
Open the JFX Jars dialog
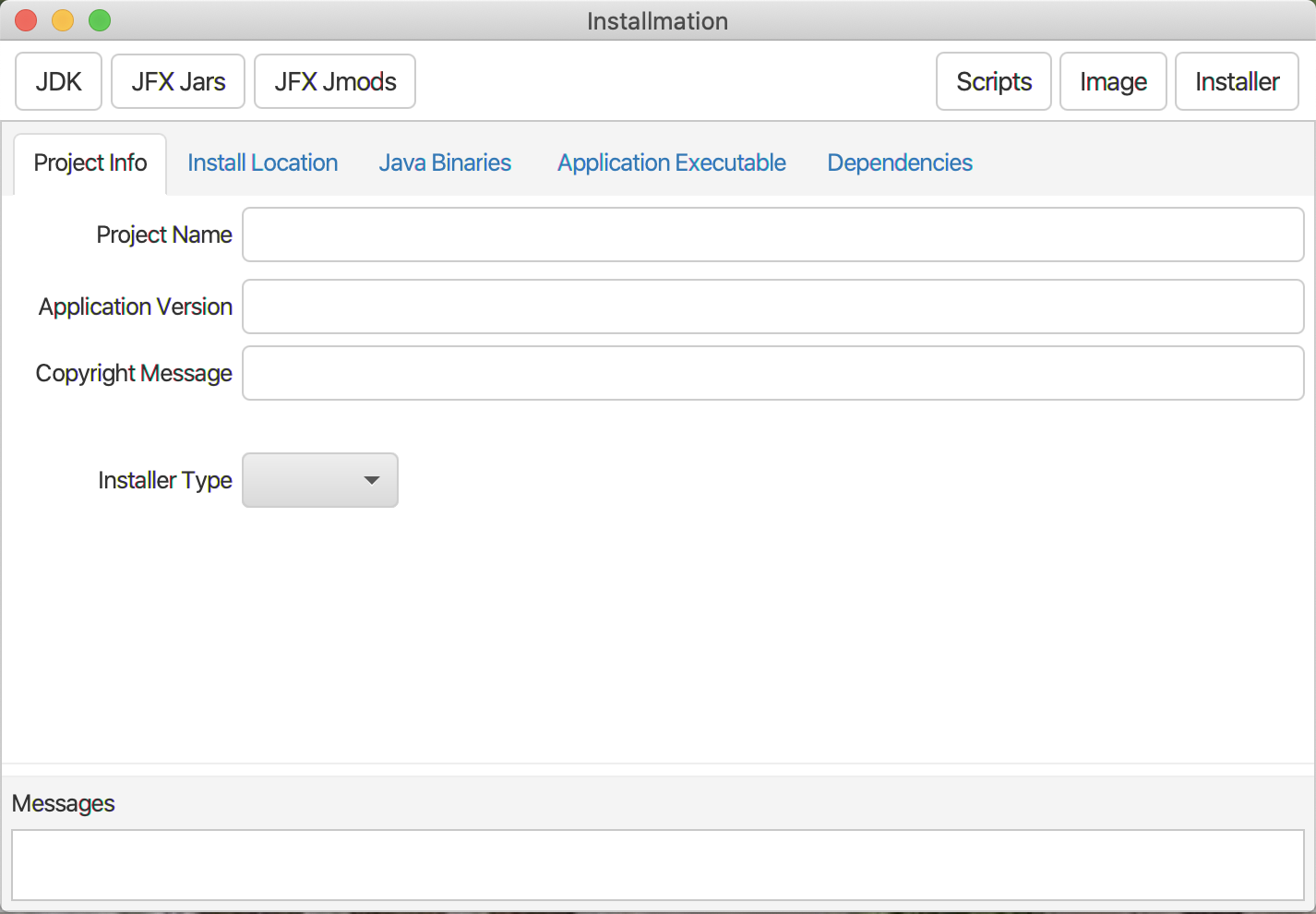coord(177,81)
